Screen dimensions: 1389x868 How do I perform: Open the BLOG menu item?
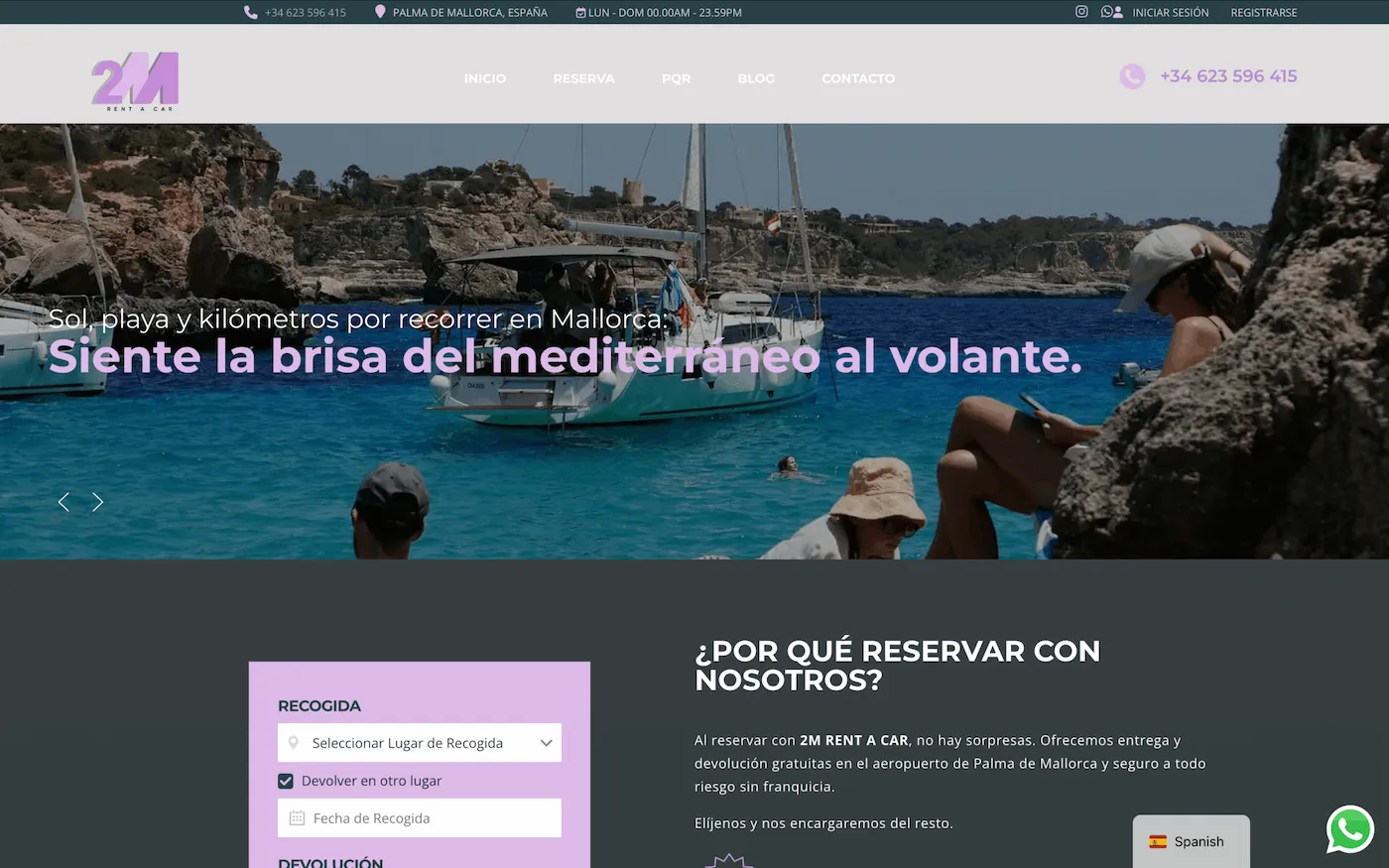[756, 78]
